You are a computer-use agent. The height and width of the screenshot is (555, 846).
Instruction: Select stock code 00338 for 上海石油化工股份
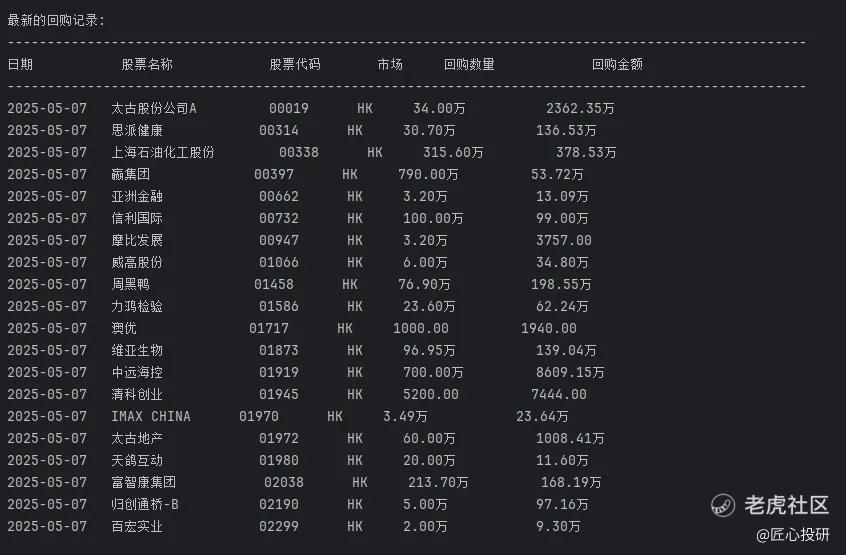tap(299, 152)
